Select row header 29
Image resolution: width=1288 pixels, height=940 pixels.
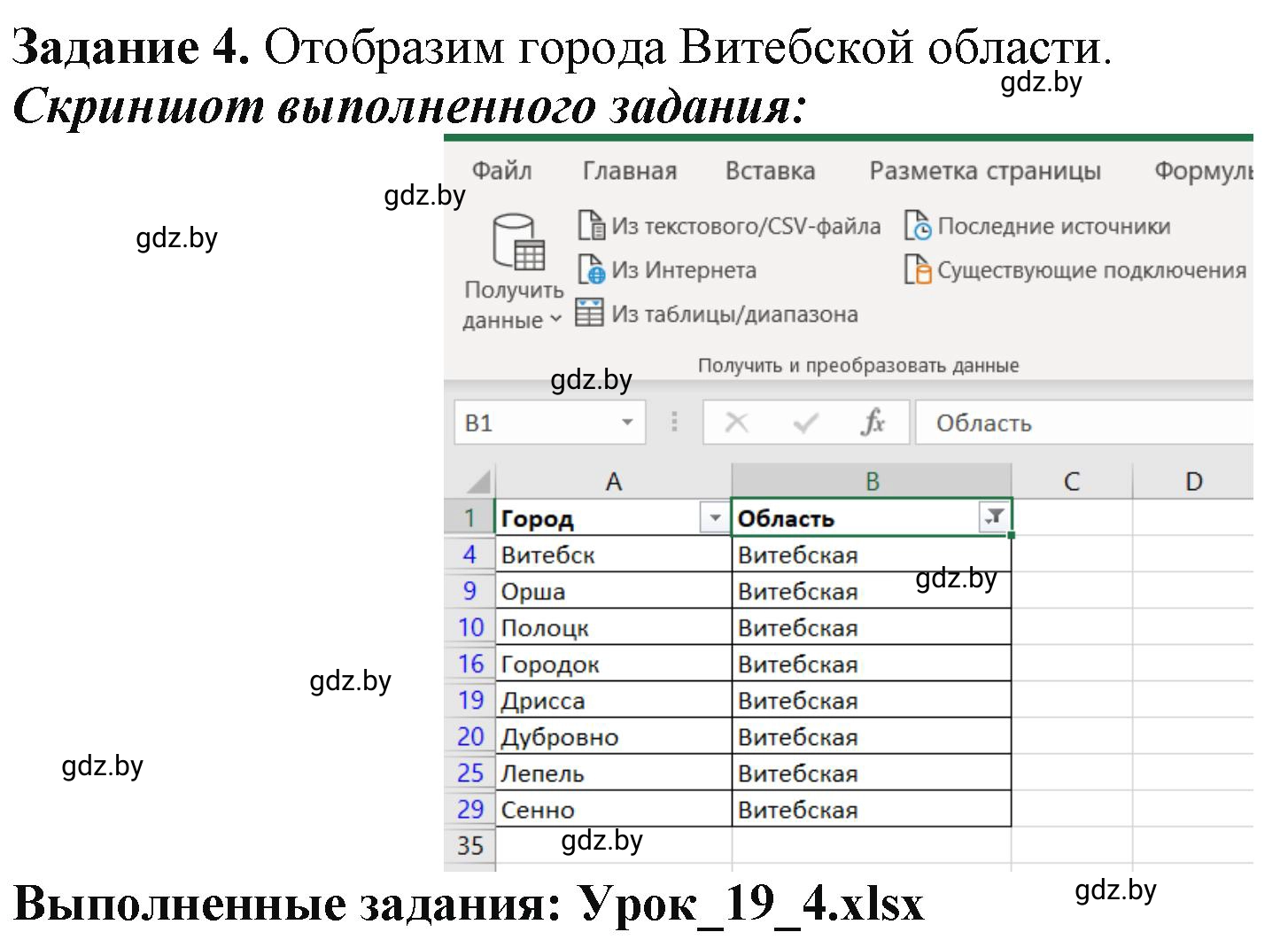[469, 809]
